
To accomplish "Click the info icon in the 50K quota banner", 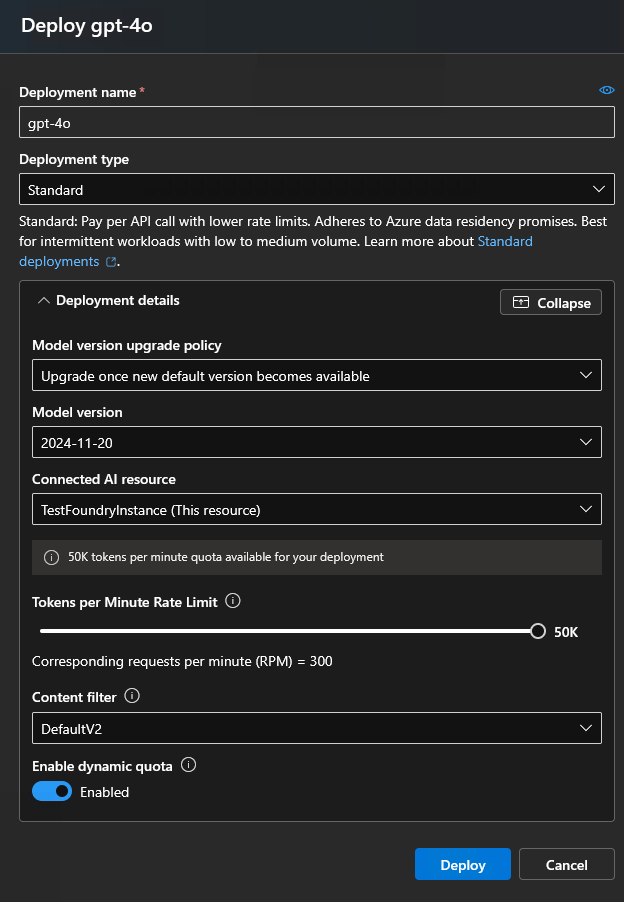I will point(51,557).
